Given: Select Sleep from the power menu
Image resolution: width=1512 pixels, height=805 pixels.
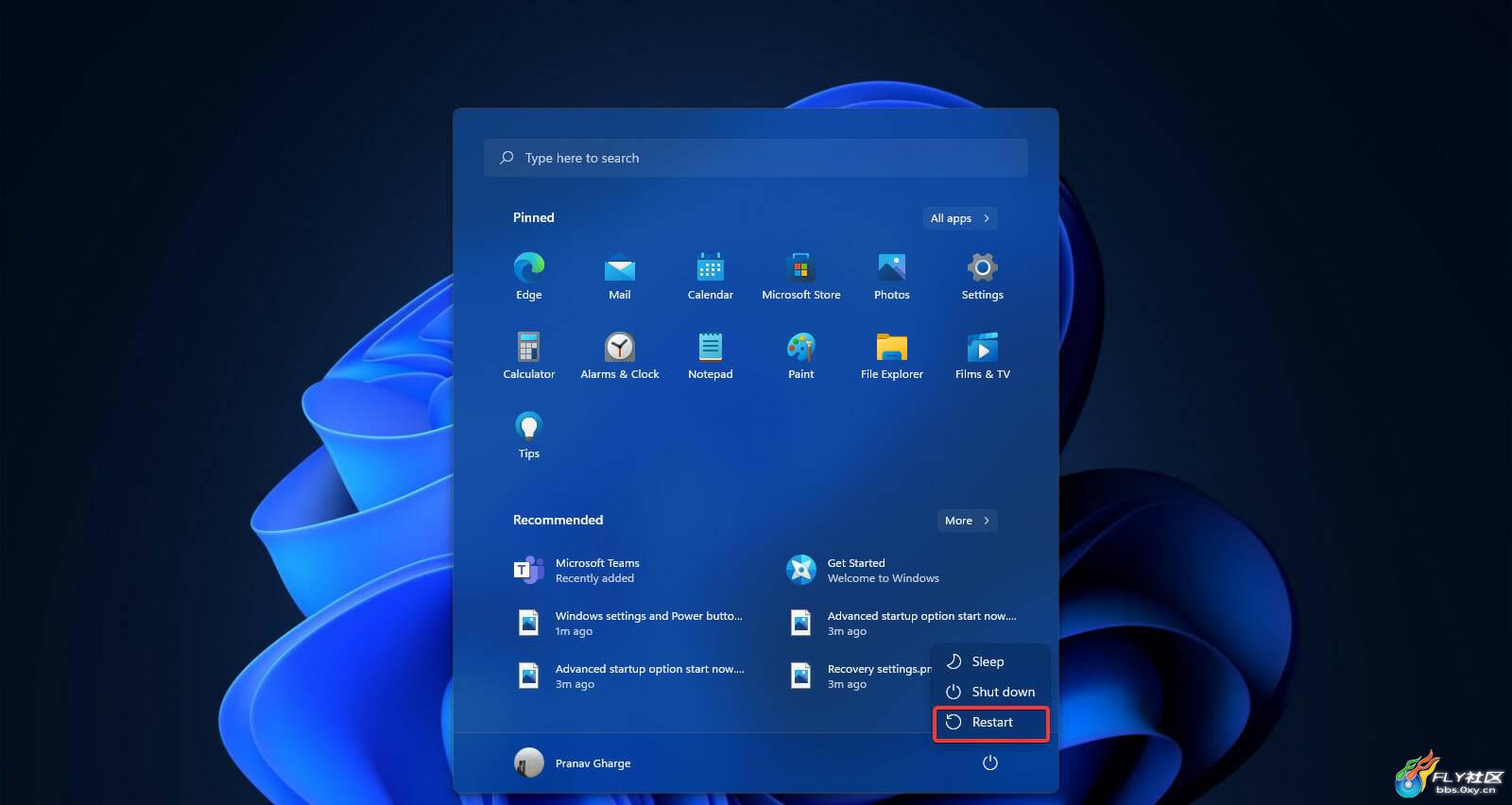Looking at the screenshot, I should coord(990,661).
